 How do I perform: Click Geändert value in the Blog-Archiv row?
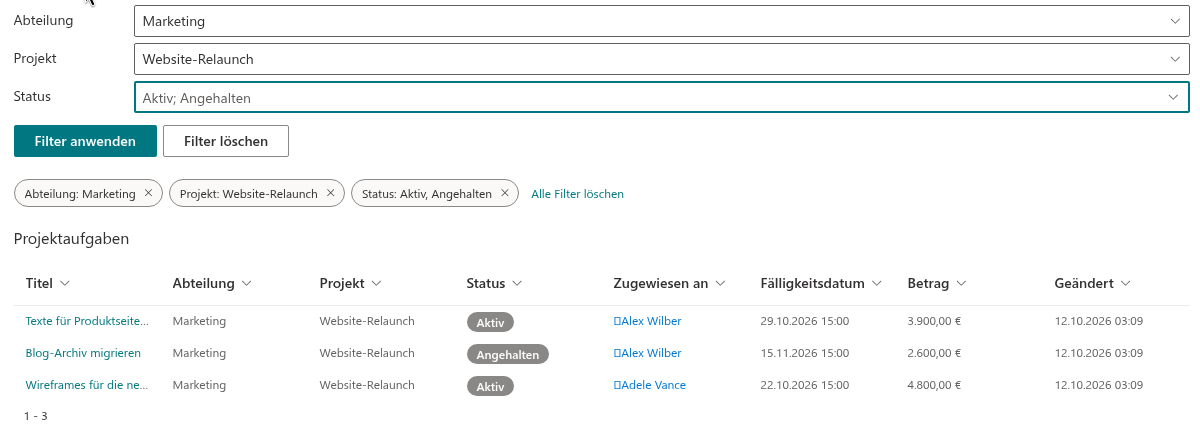click(1098, 353)
